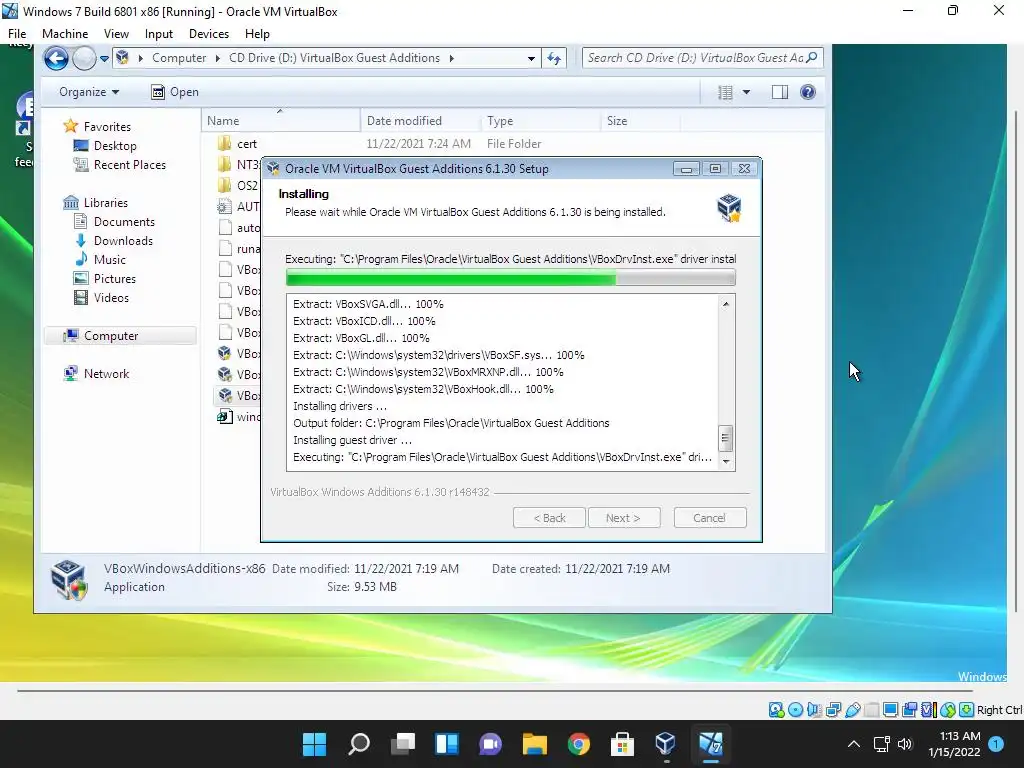Click Explorer's Back navigation arrow
Image resolution: width=1024 pixels, height=768 pixels.
click(56, 59)
